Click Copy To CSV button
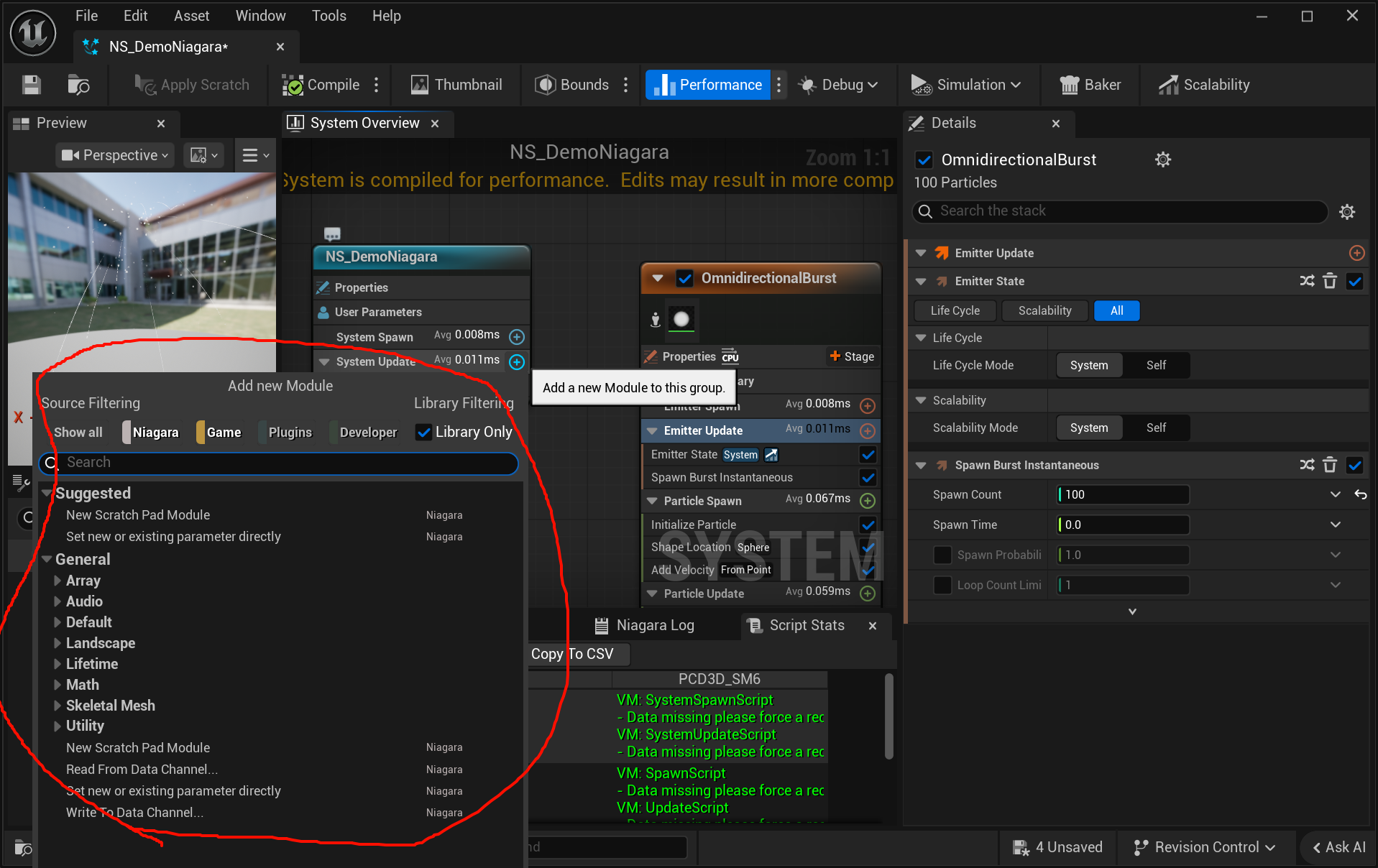1378x868 pixels. [x=573, y=654]
